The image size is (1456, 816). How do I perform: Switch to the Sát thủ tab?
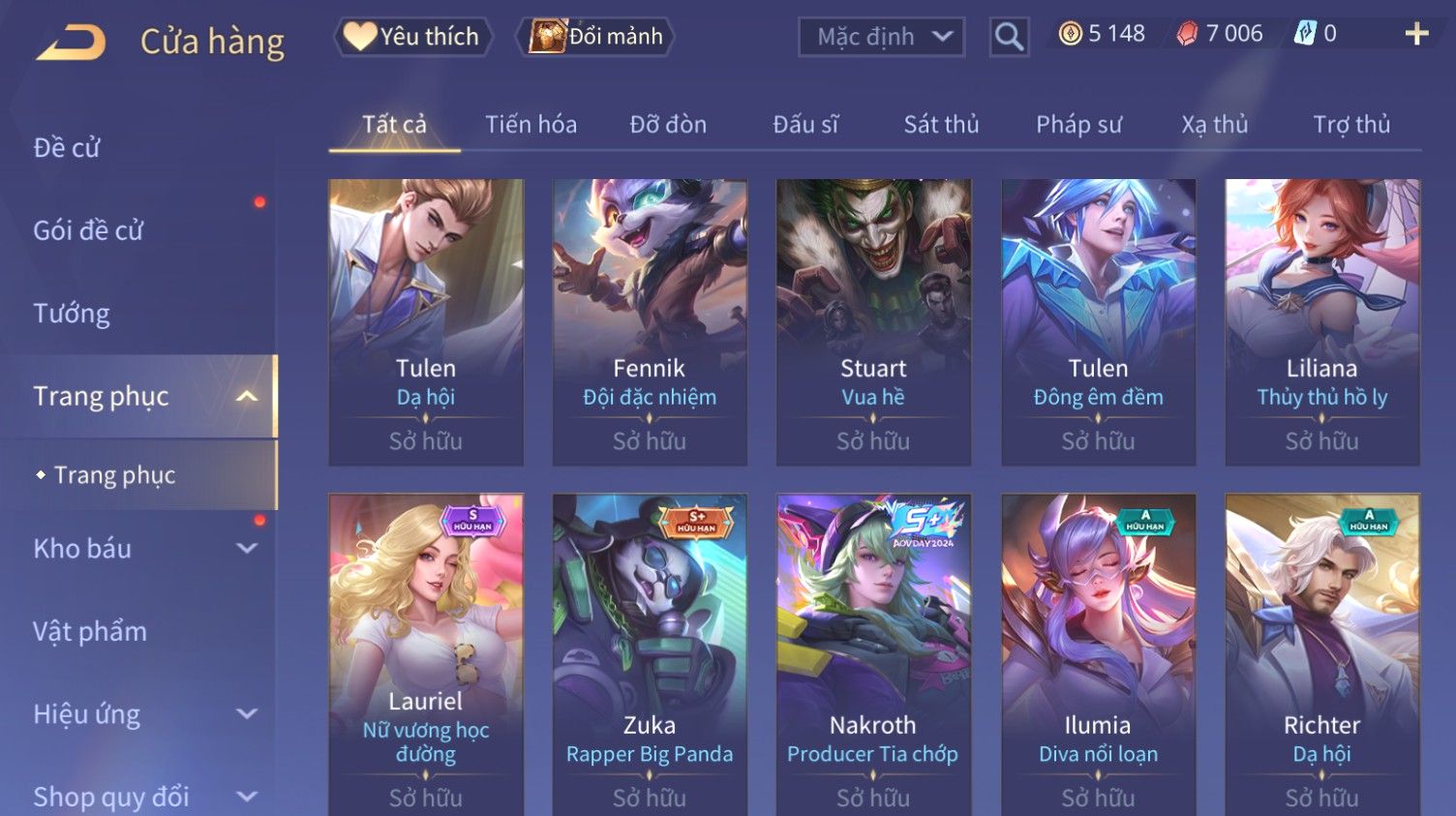(x=941, y=124)
